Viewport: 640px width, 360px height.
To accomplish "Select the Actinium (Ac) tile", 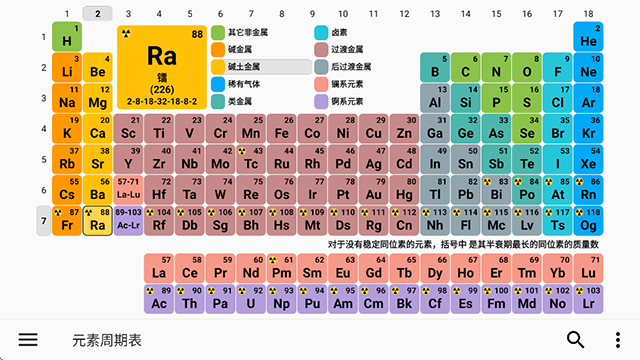I will coord(159,299).
